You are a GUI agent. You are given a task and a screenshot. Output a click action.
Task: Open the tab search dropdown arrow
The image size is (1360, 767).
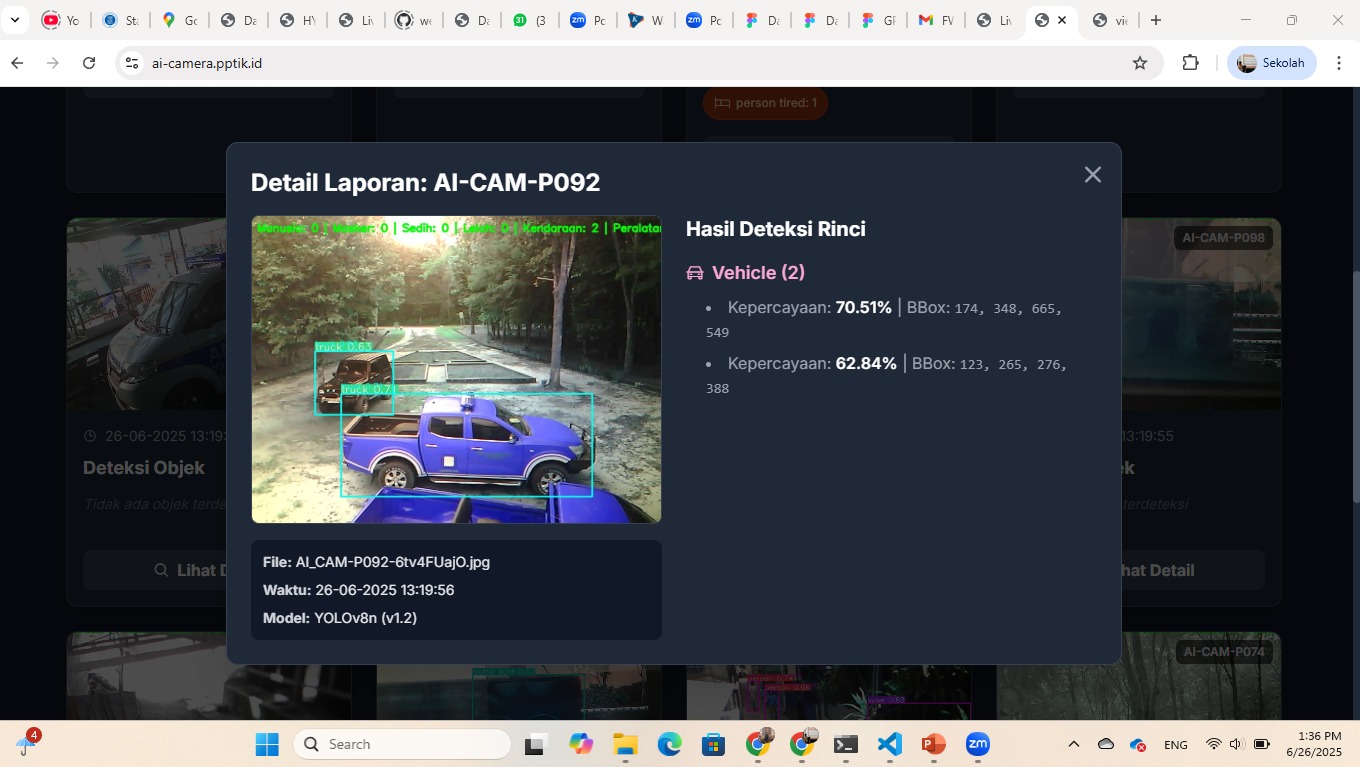tap(14, 20)
